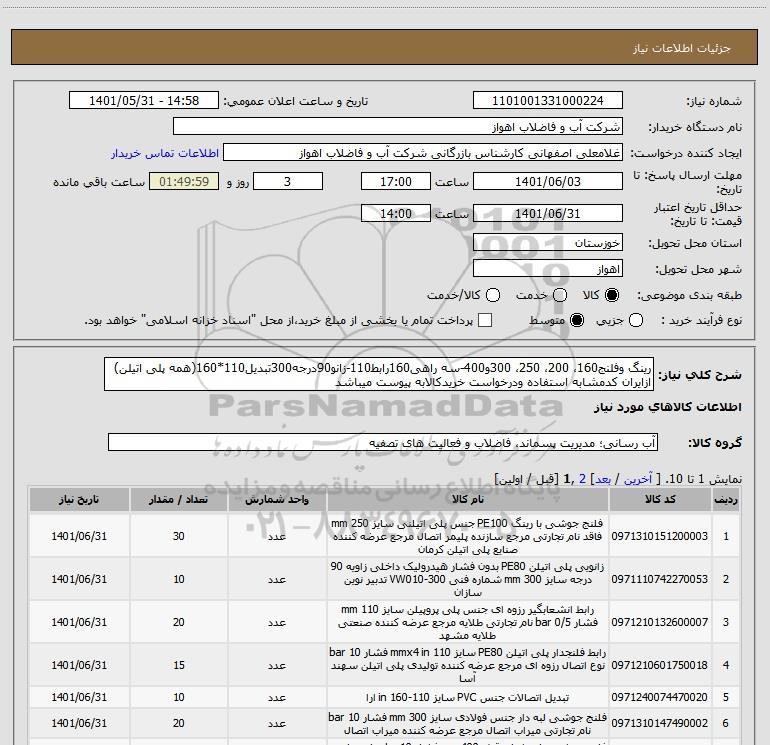Click product code 0971110742270053
Viewport: 770px width, 745px height.
pyautogui.click(x=660, y=579)
